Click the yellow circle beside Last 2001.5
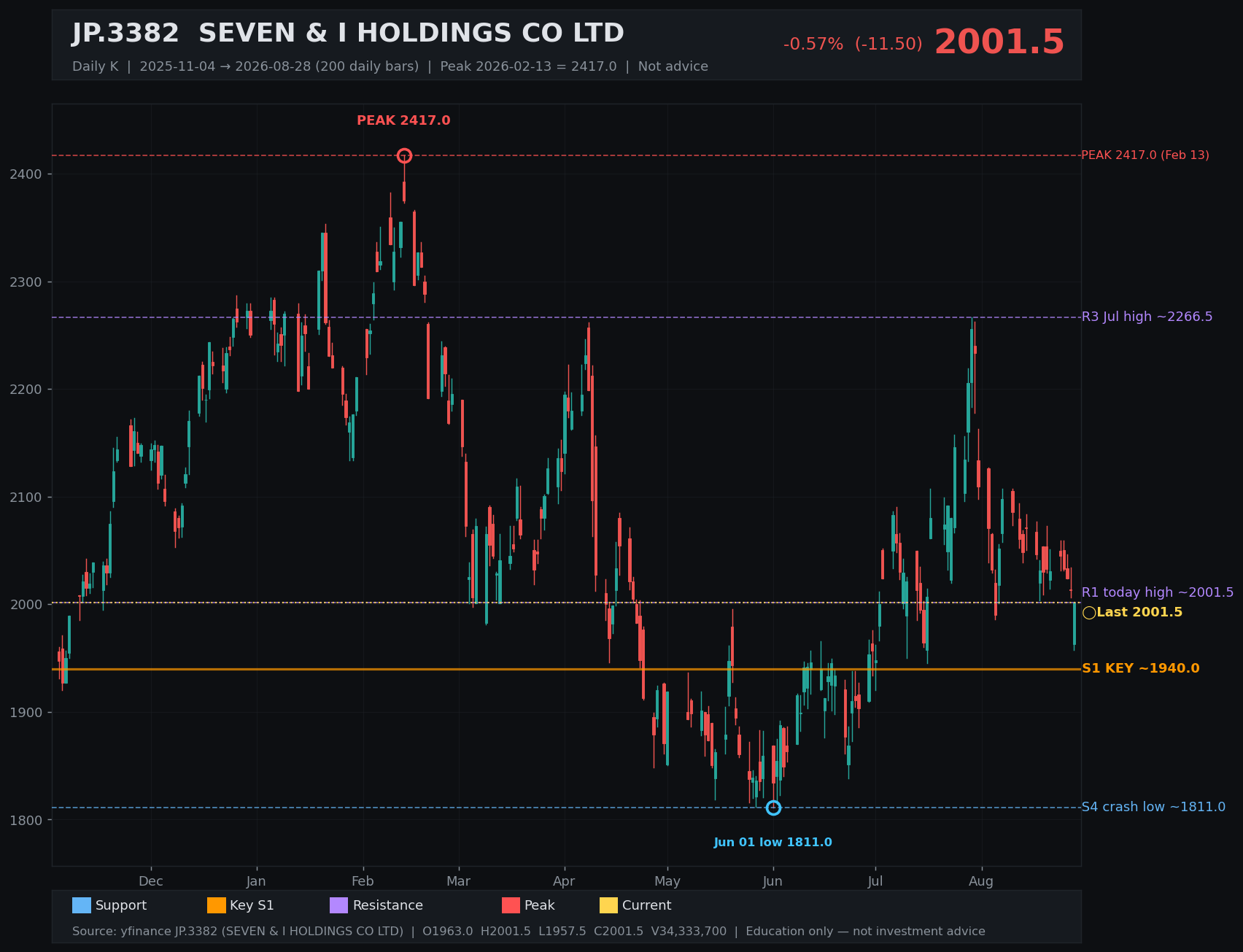The width and height of the screenshot is (1243, 952). (x=1089, y=613)
